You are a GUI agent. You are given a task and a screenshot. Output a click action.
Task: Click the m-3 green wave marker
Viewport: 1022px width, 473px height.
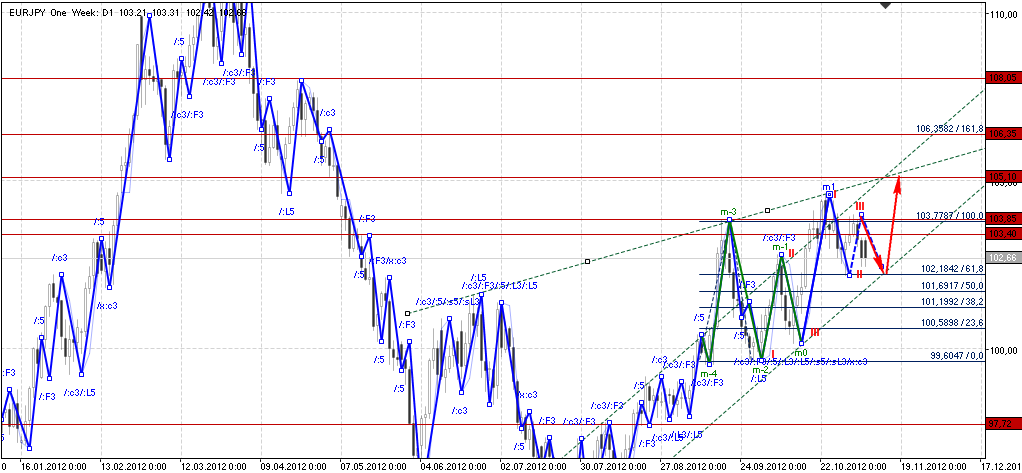coord(729,212)
